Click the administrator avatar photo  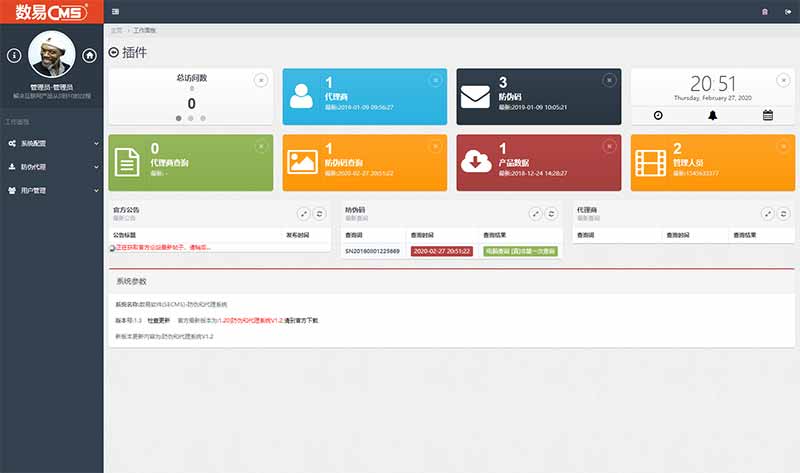52,54
